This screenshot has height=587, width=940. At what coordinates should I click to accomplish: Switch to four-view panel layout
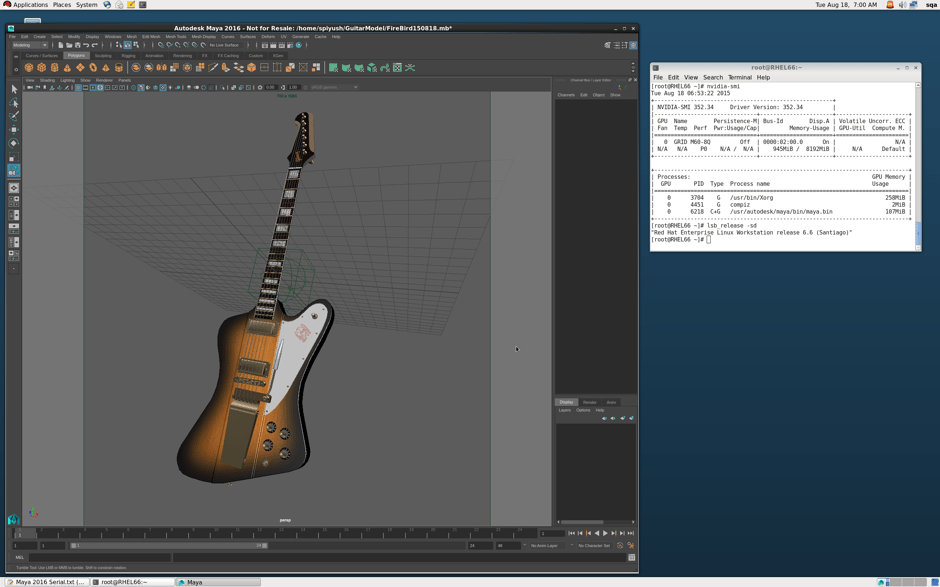(x=14, y=201)
